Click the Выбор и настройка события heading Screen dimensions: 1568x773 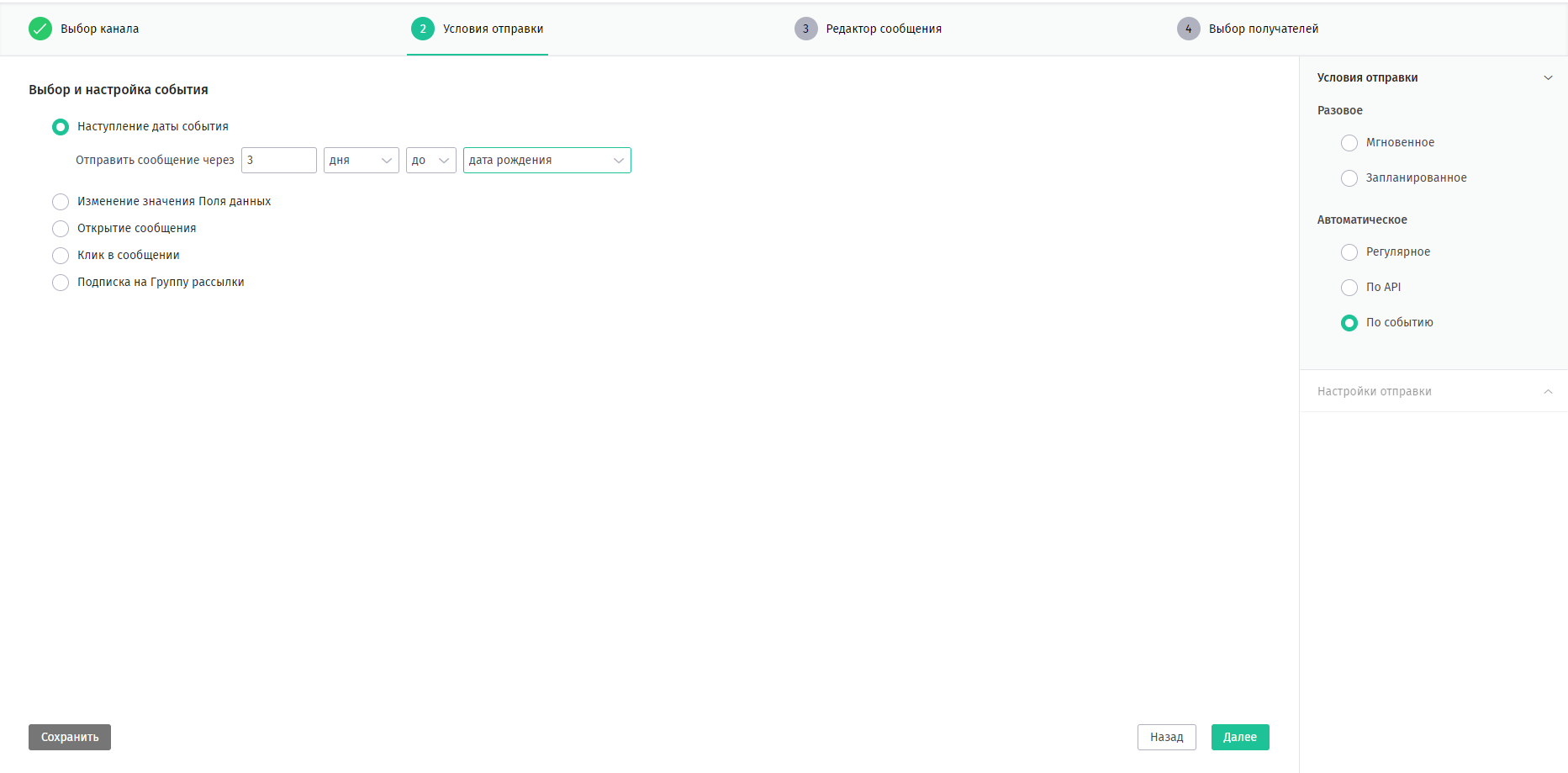119,89
